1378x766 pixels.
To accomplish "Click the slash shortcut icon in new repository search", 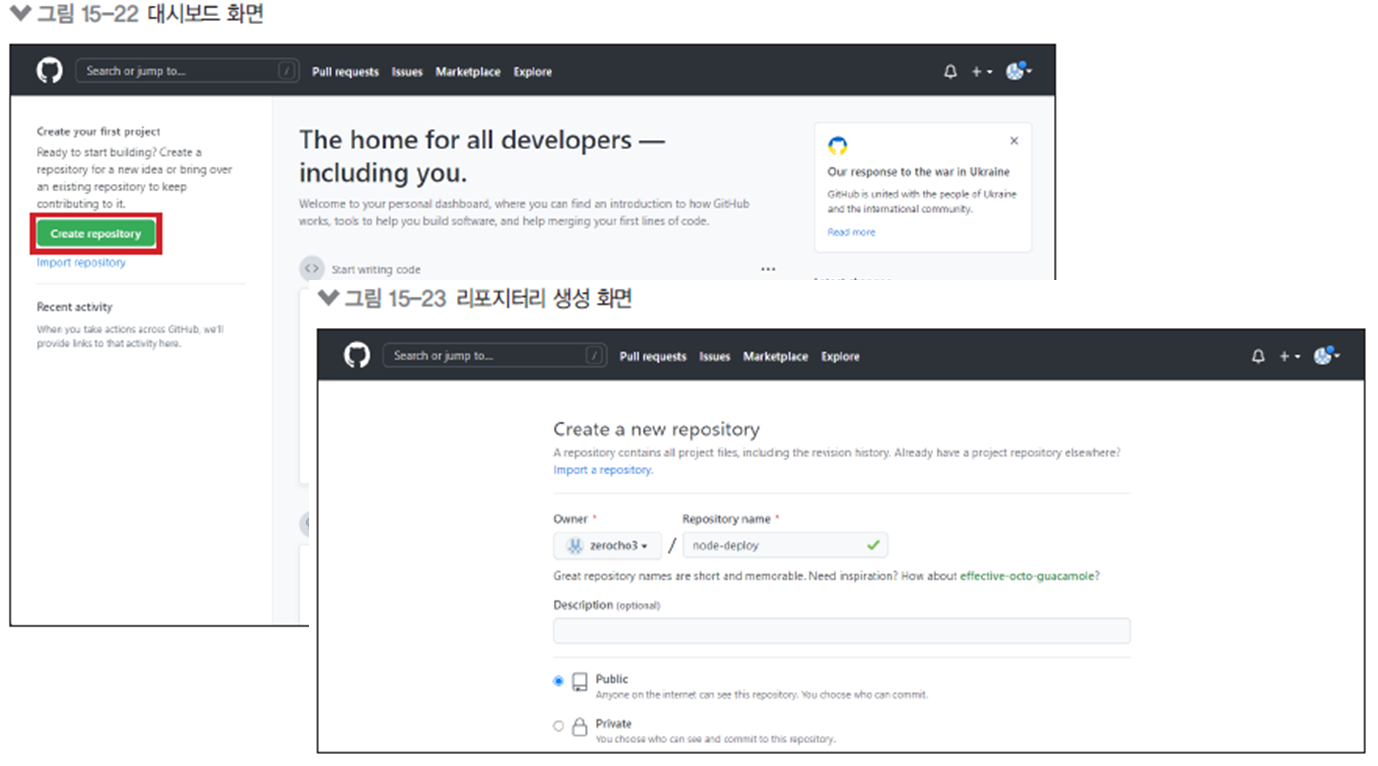I will point(595,355).
